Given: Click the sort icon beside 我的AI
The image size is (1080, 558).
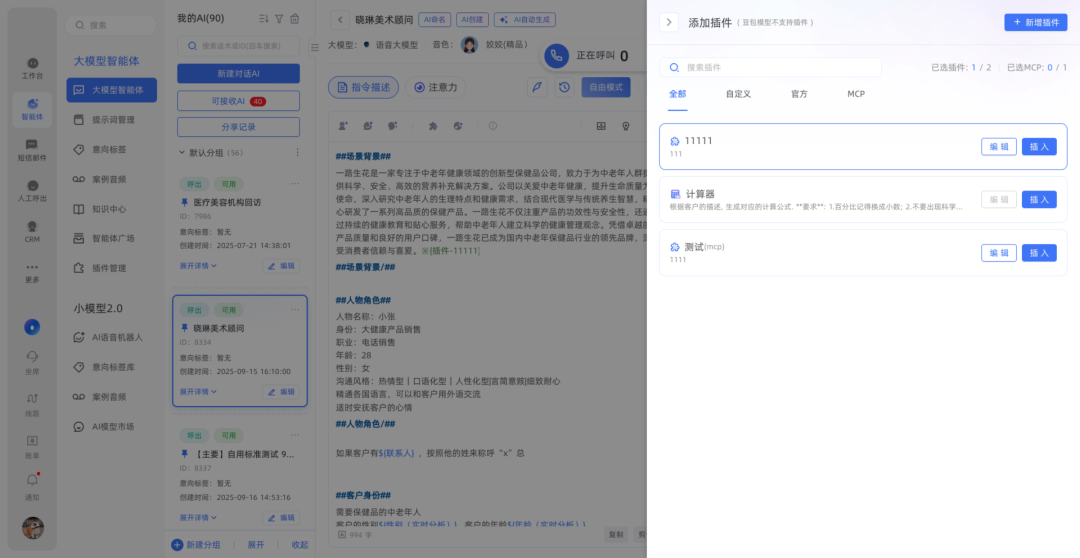Looking at the screenshot, I should pos(263,18).
